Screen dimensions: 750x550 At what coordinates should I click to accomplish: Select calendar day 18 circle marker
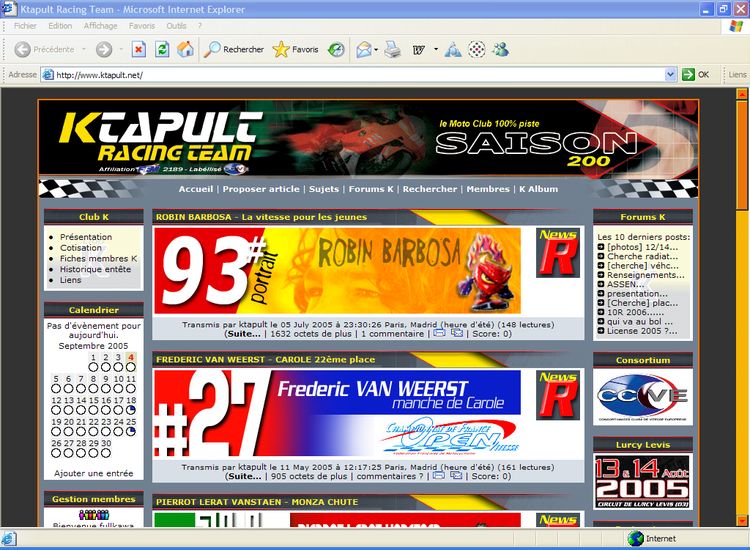tap(131, 410)
